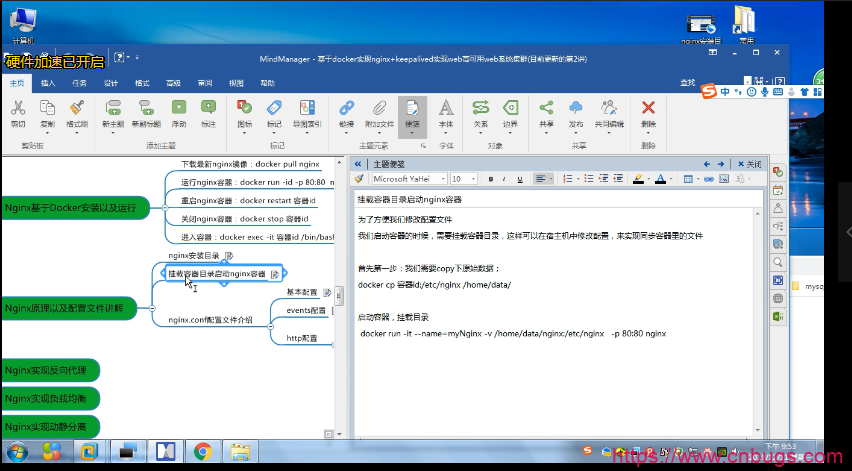Collapse the Nginx原理以及配置文件讲解 branch
852x471 pixels.
(x=152, y=308)
